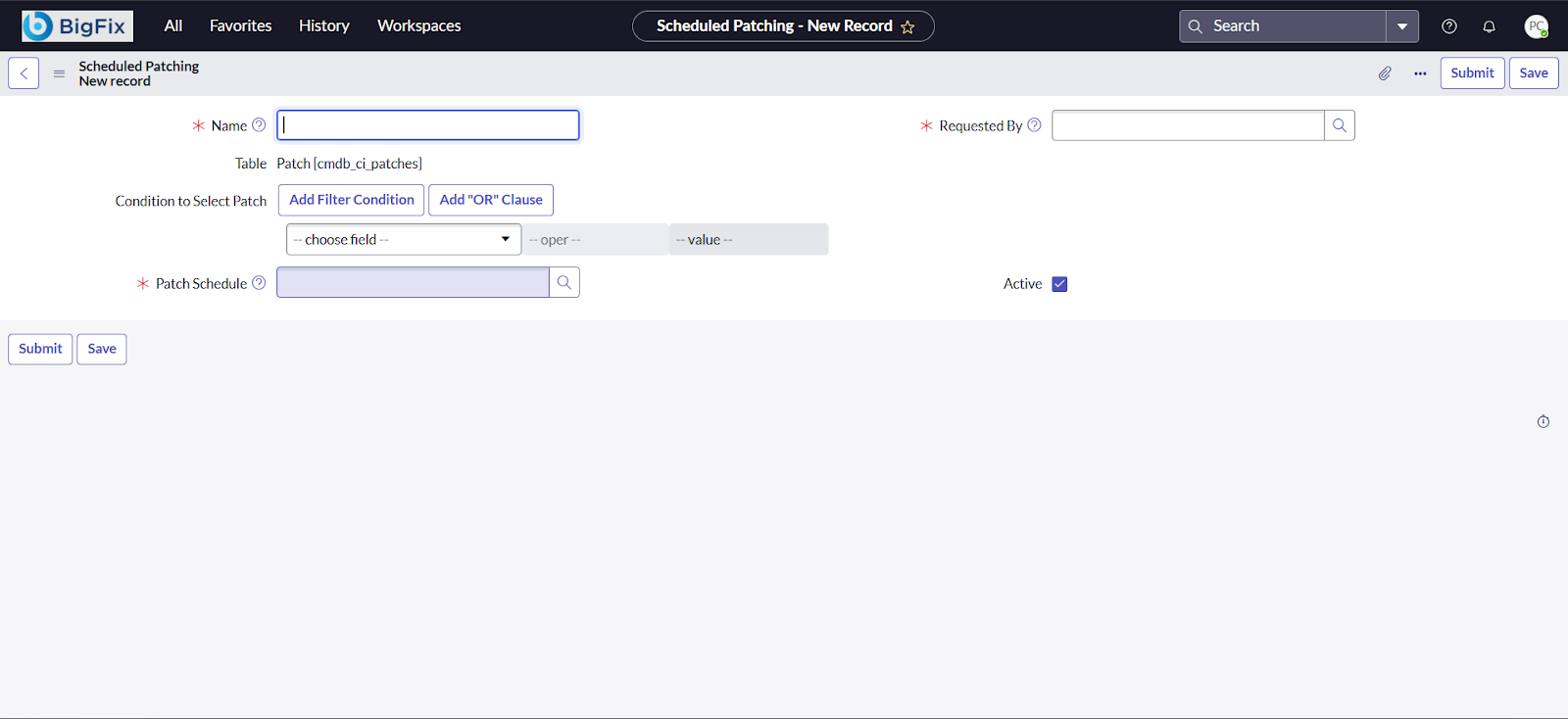Show help for the Requested By field
Image resolution: width=1568 pixels, height=719 pixels.
point(1034,125)
